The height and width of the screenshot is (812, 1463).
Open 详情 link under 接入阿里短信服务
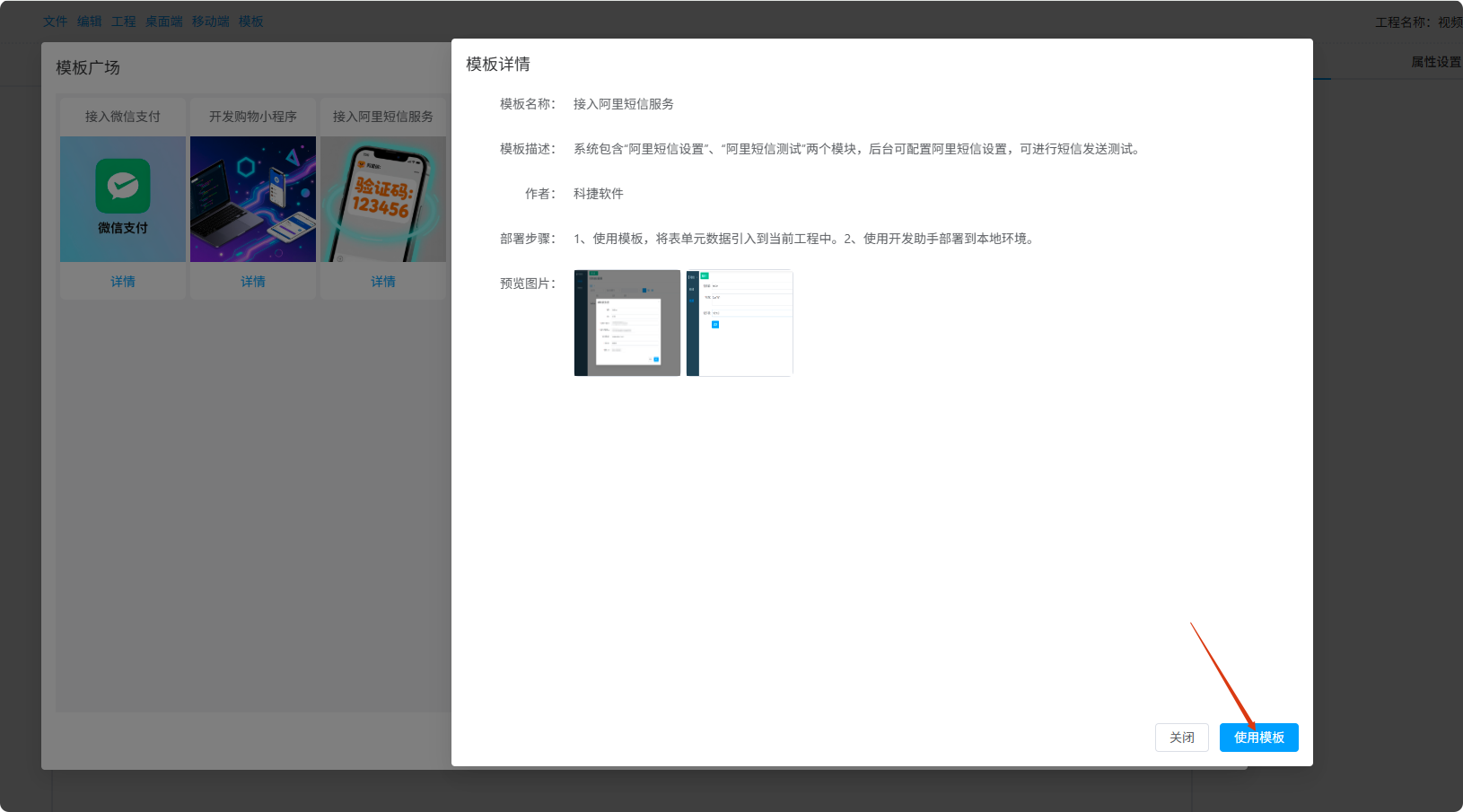pos(383,282)
